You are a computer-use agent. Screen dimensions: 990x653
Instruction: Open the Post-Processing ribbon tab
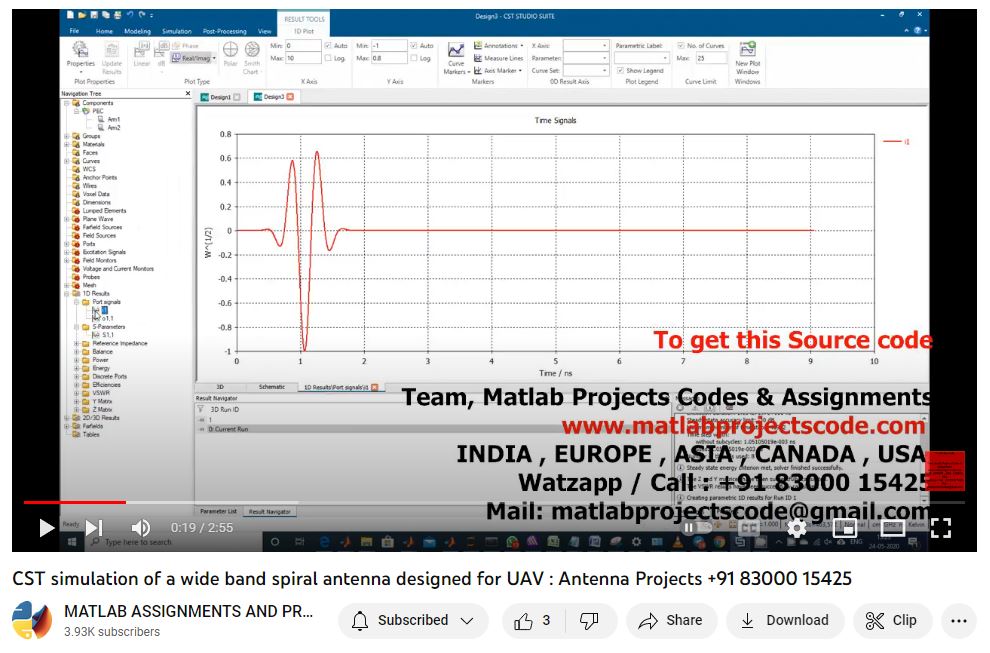(x=222, y=31)
